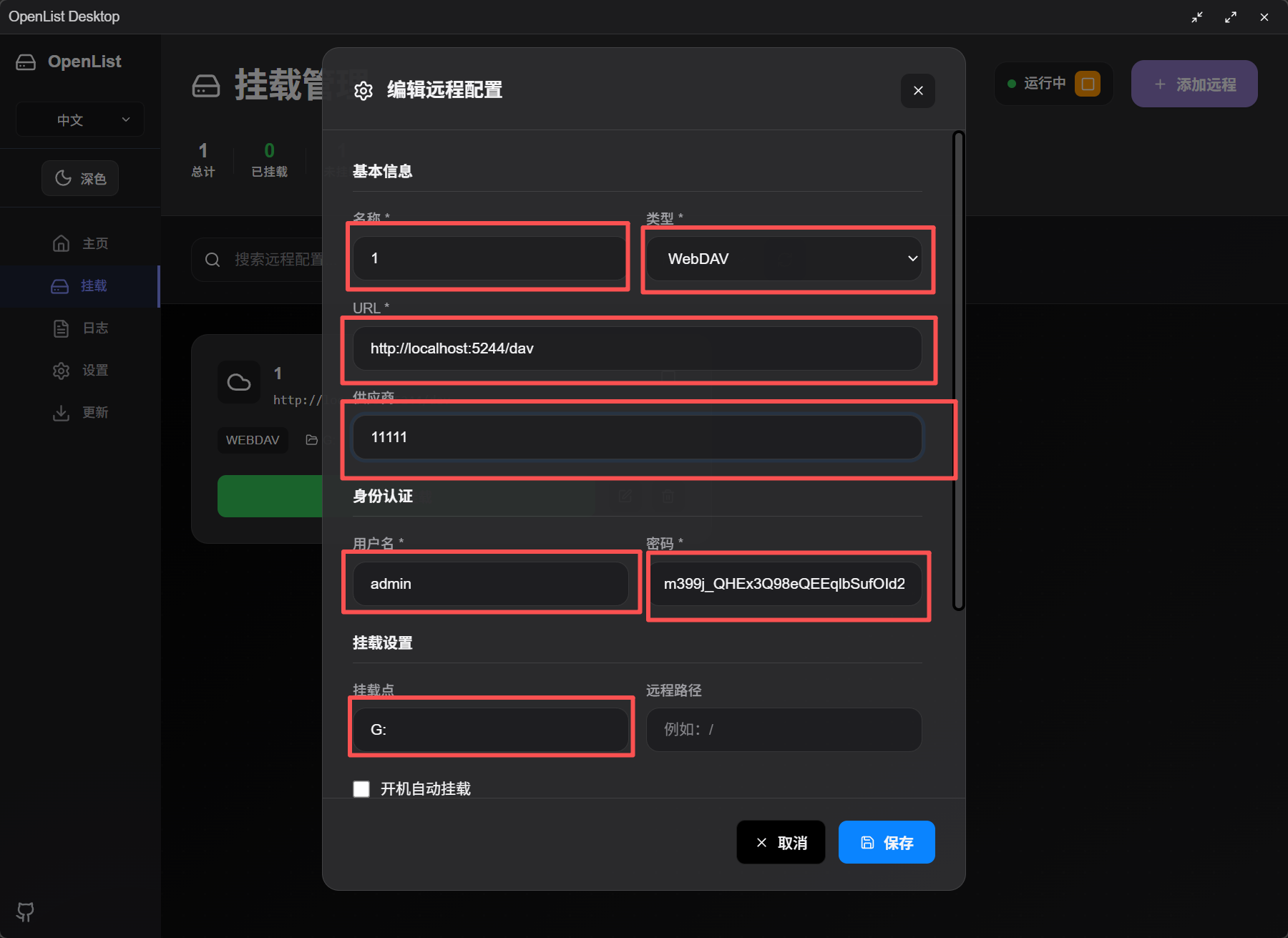
Task: Click the URL input field
Action: point(637,348)
